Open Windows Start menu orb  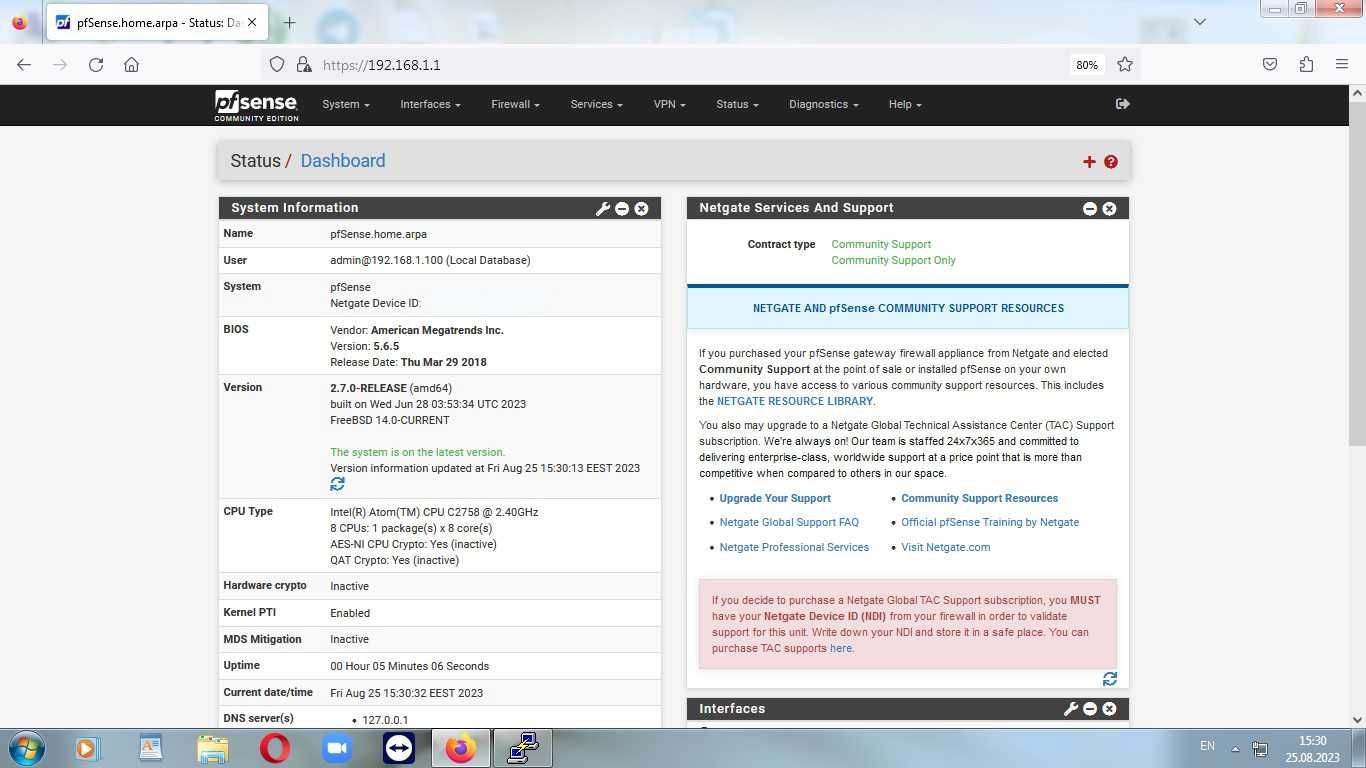26,748
